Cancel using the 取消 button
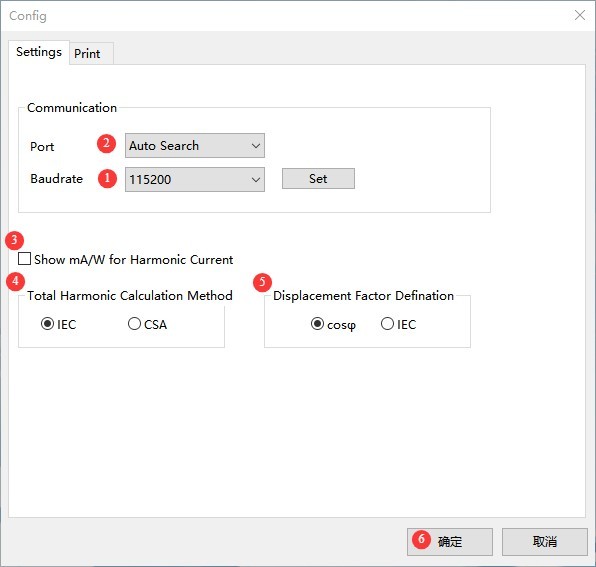 click(x=545, y=542)
